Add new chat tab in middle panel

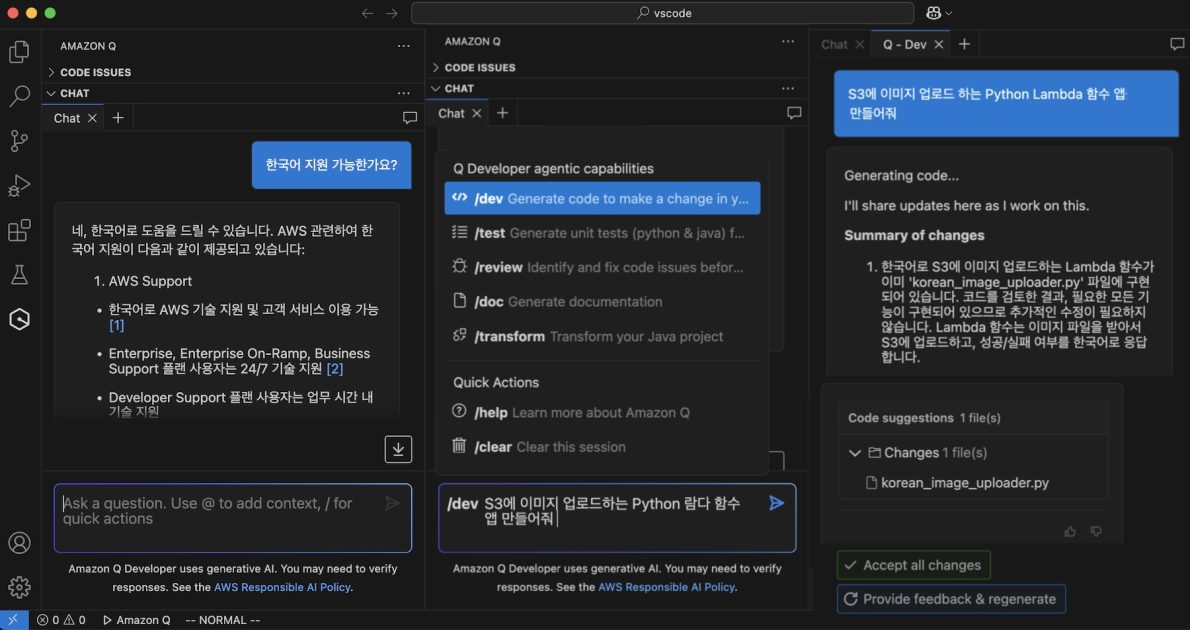tap(502, 113)
